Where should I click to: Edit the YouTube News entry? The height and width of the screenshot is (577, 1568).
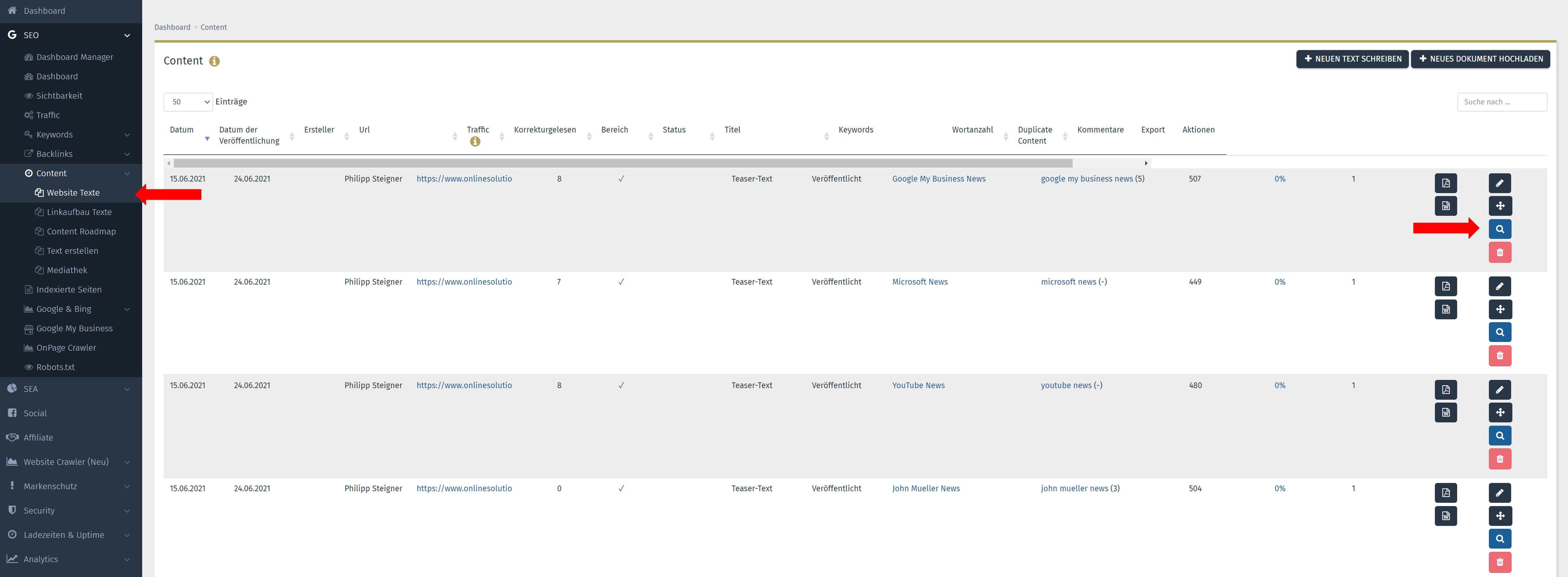1500,389
